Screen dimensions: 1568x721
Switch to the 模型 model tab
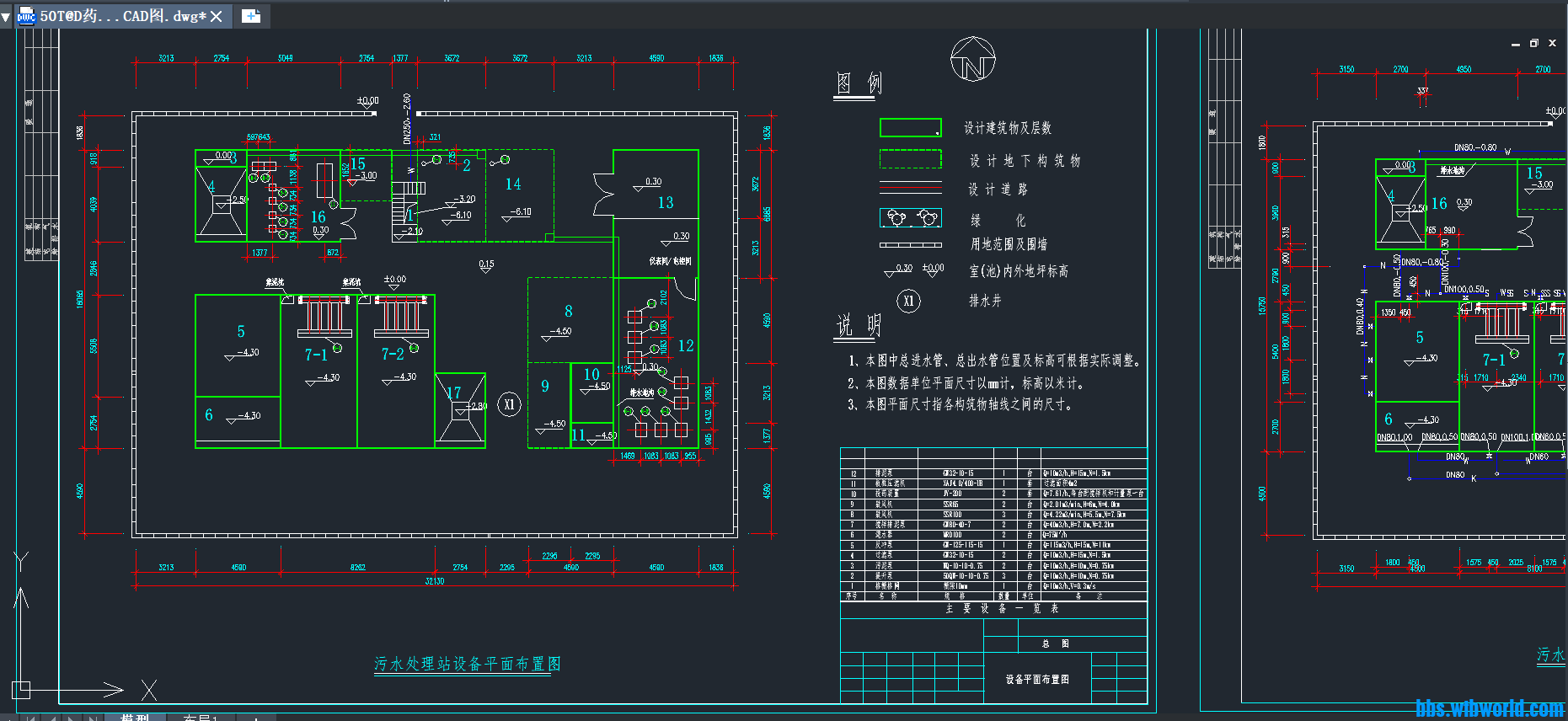click(135, 717)
